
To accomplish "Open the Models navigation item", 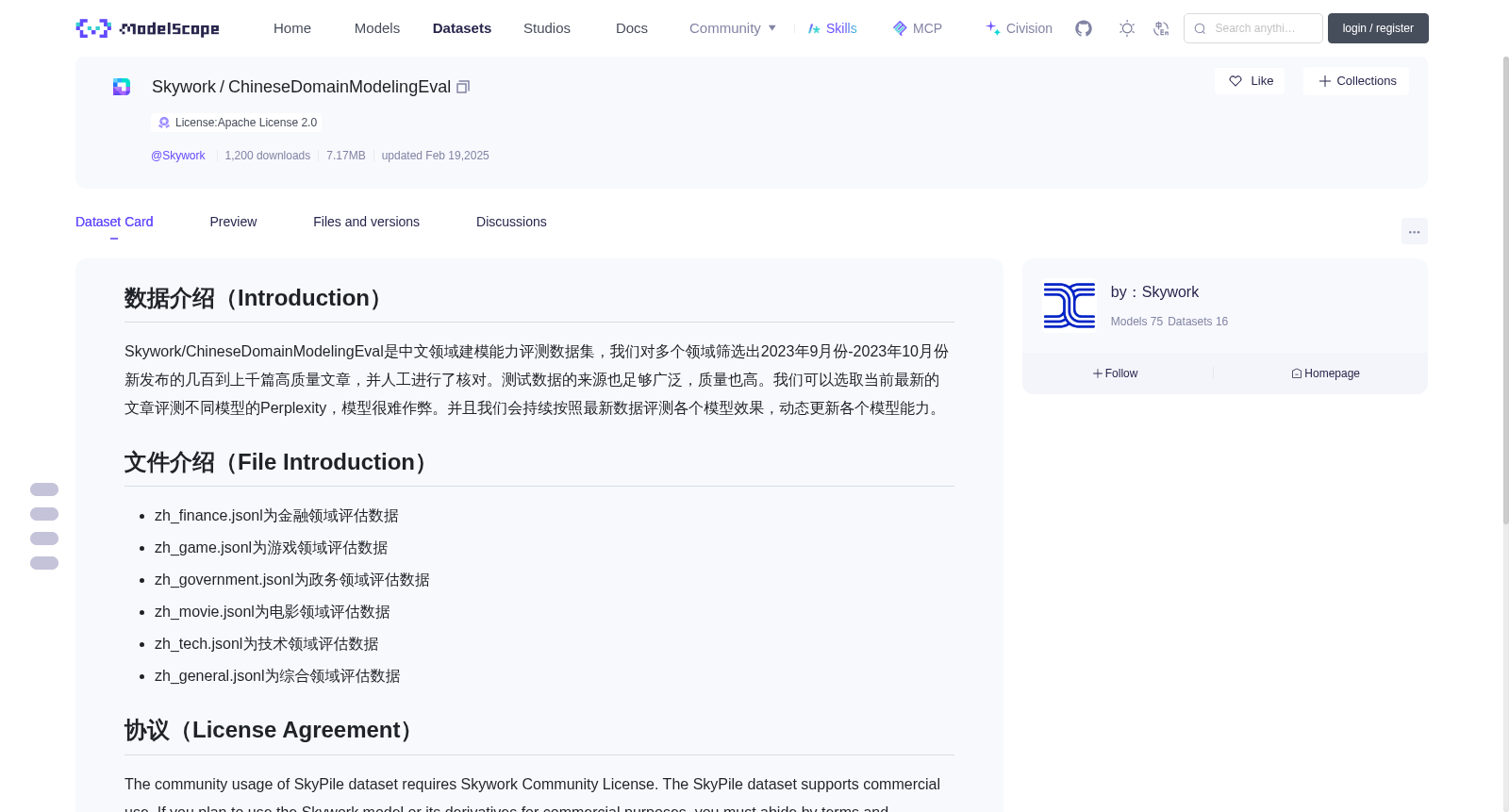I will point(377,28).
